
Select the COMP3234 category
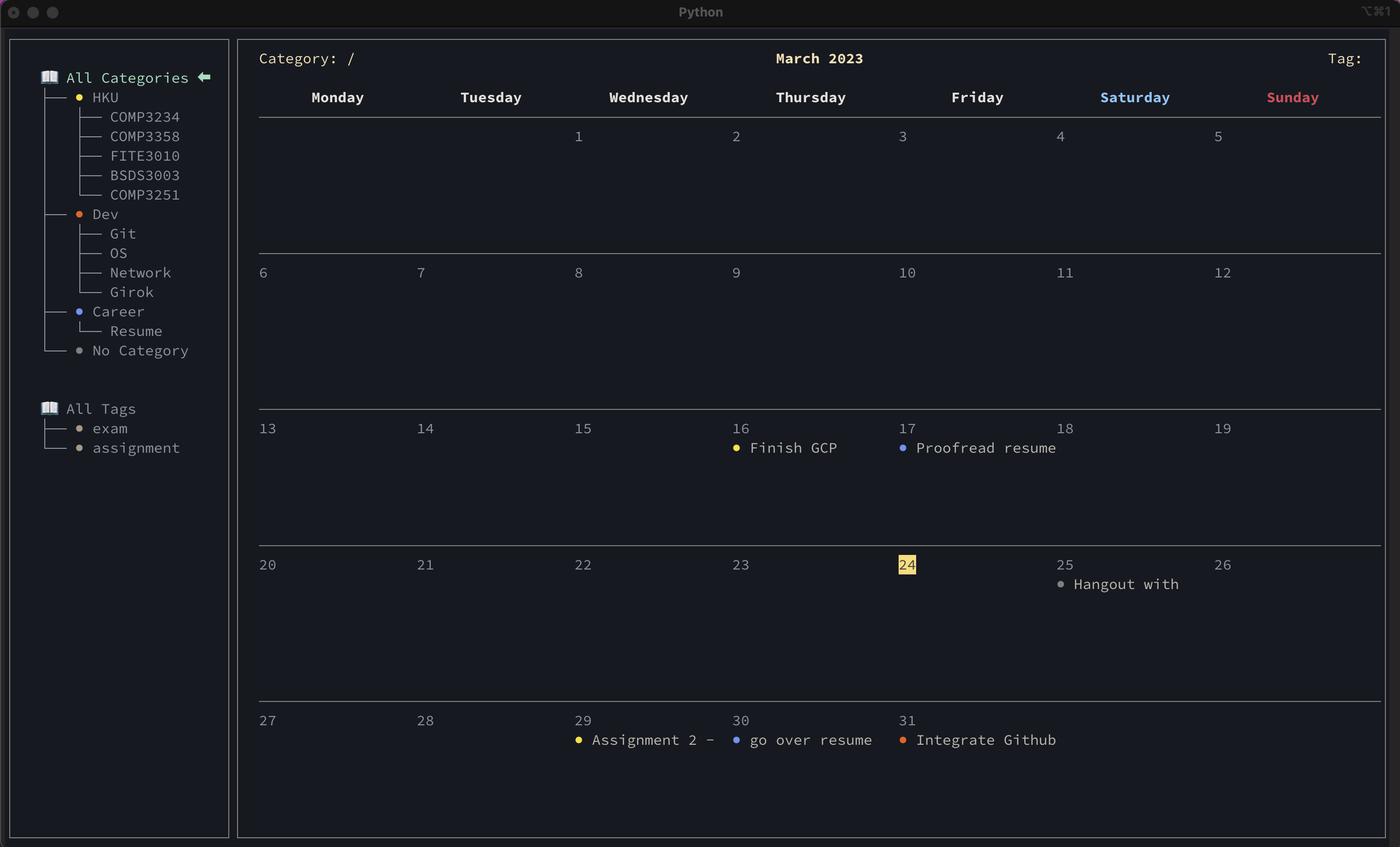(144, 117)
